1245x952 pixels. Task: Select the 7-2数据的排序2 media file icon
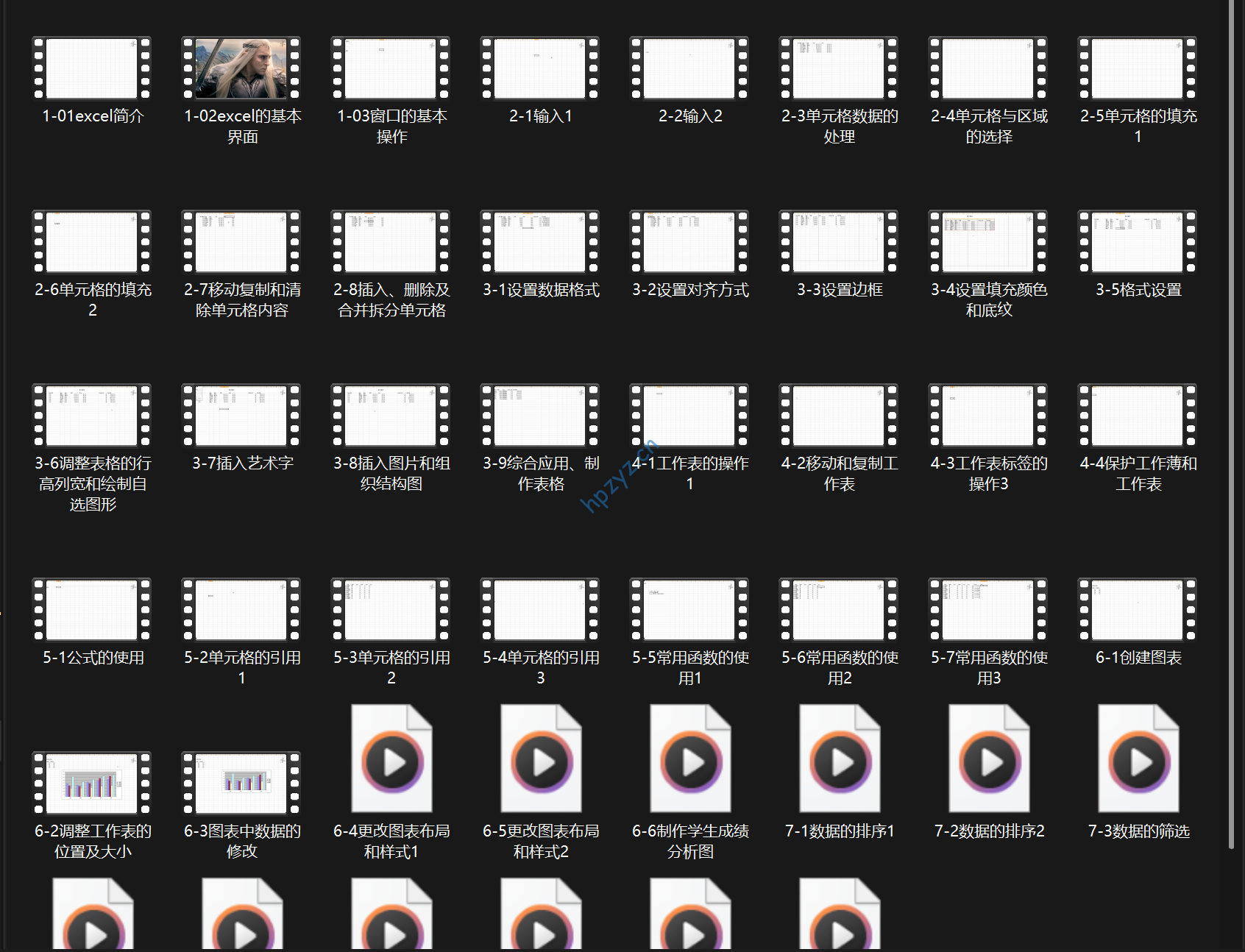989,759
